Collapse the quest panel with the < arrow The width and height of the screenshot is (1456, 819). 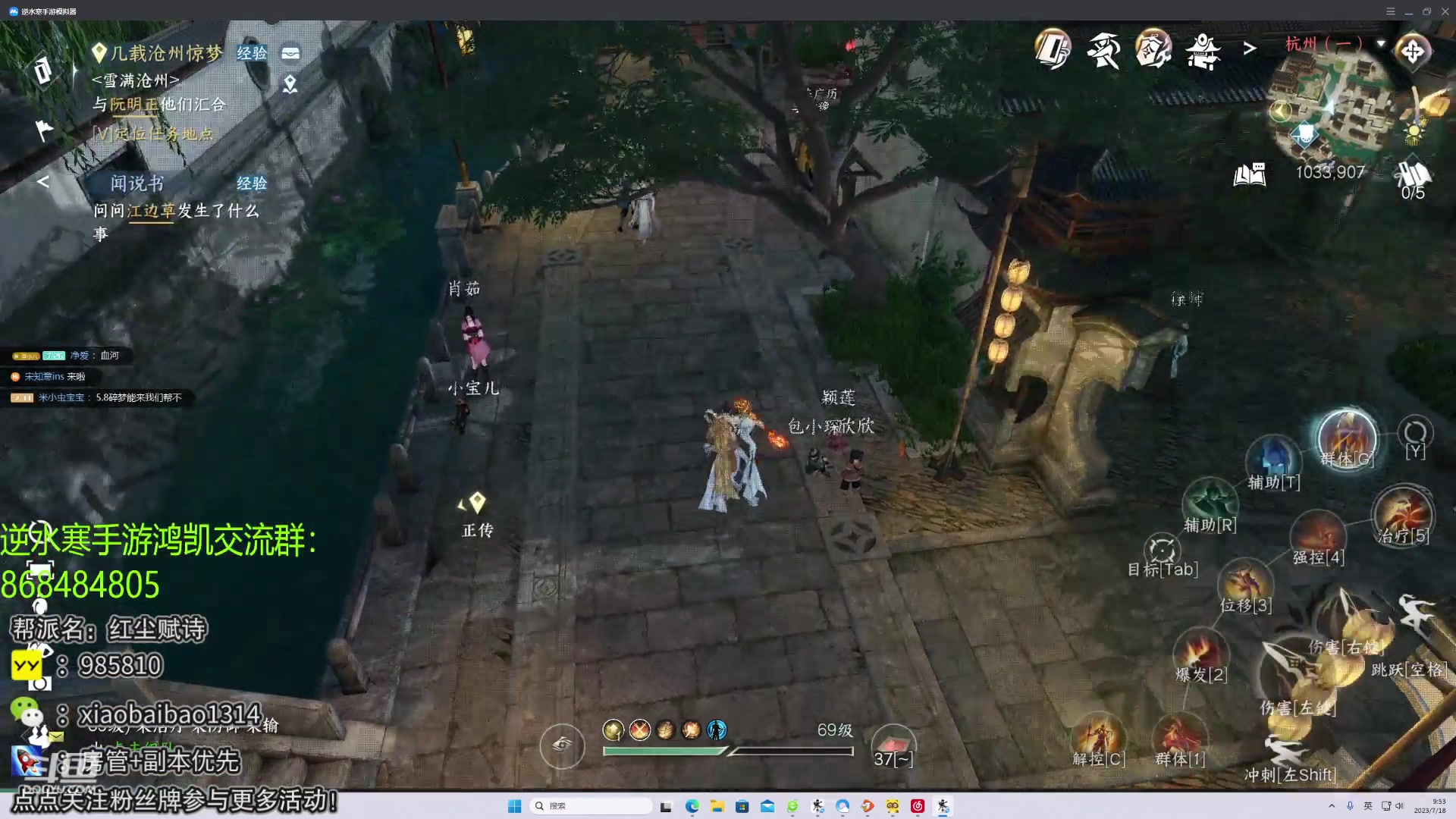(43, 182)
